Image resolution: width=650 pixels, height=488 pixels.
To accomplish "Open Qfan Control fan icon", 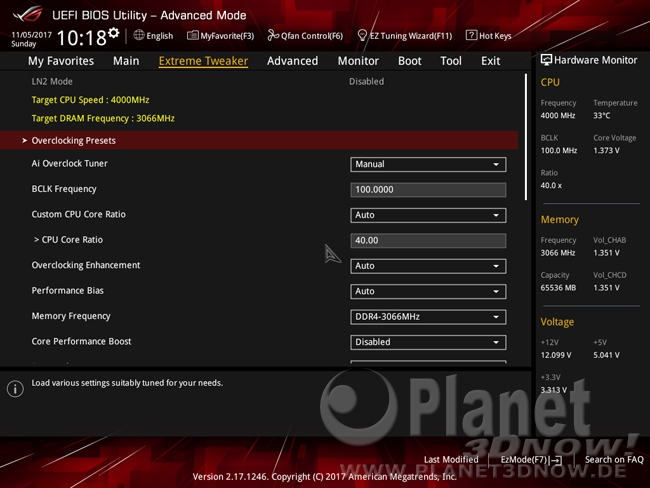I will pyautogui.click(x=273, y=36).
